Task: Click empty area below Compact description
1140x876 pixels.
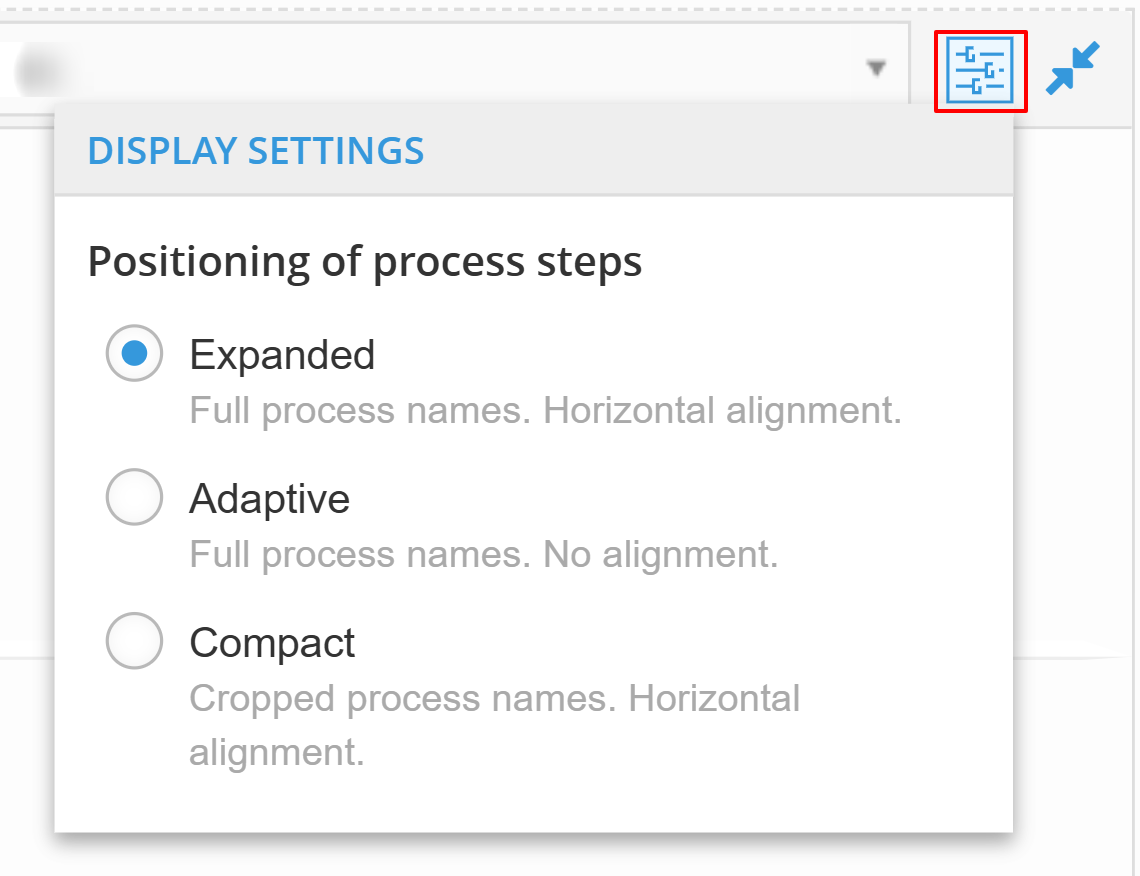Action: click(x=534, y=800)
